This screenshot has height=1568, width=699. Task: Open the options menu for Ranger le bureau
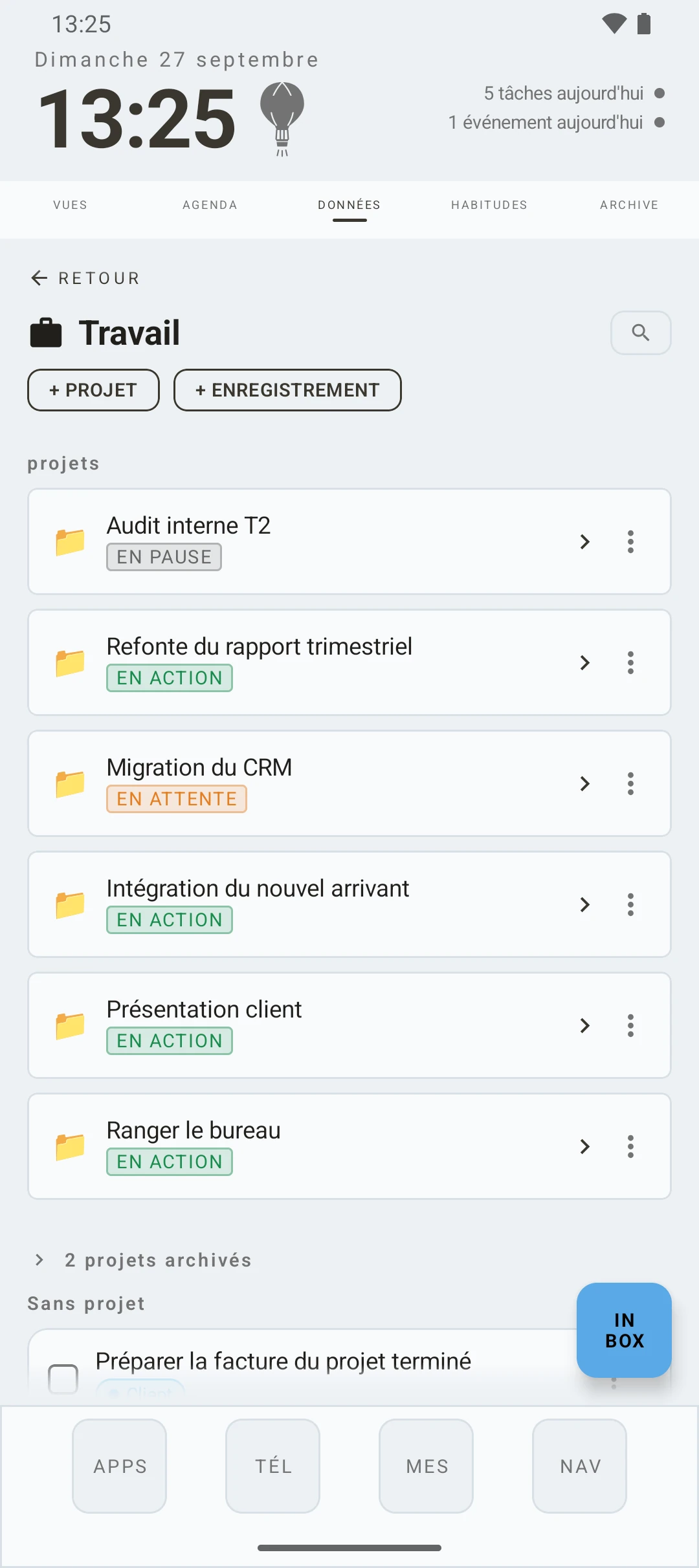pyautogui.click(x=630, y=1146)
